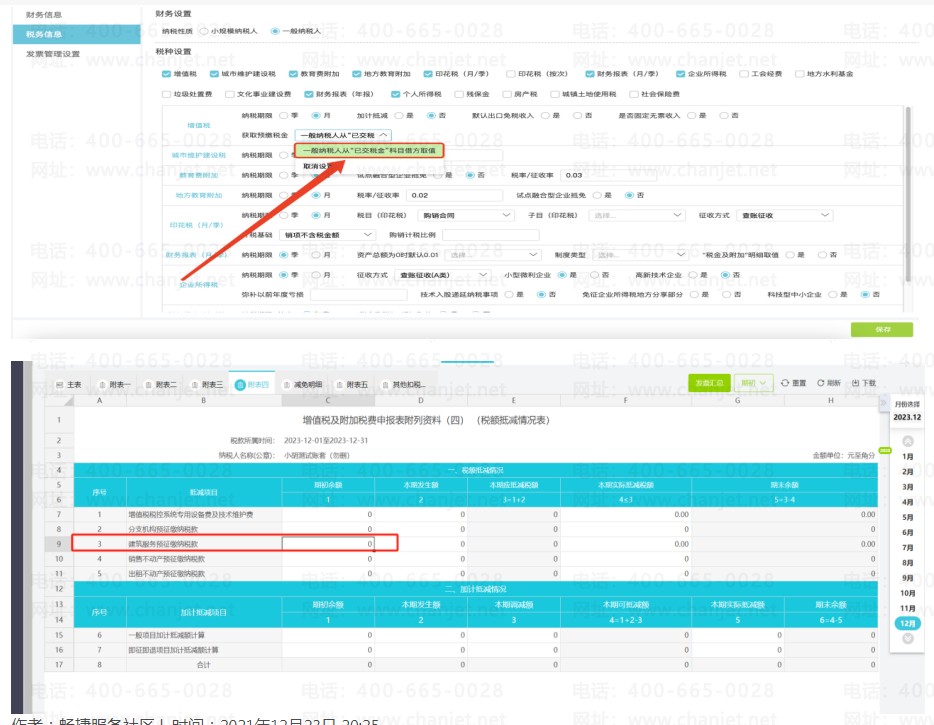Viewport: 934px width, 725px height.
Task: Uncheck 城市维护建设税 checkbox
Action: [214, 74]
